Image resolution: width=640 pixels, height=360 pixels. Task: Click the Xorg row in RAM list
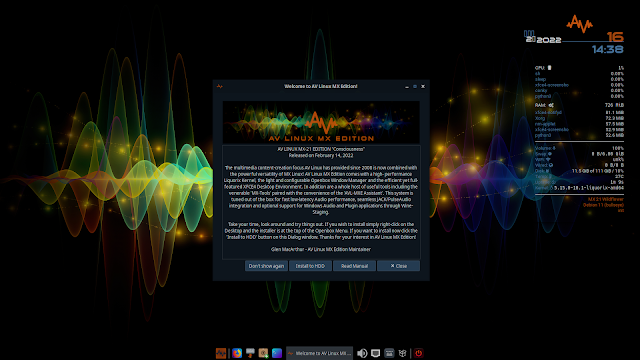[579, 118]
